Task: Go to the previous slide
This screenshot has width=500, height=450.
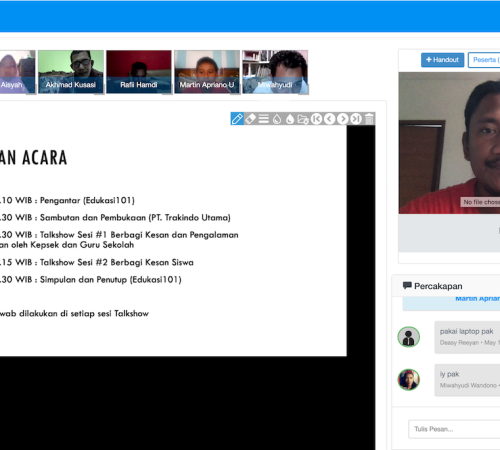Action: (x=330, y=119)
